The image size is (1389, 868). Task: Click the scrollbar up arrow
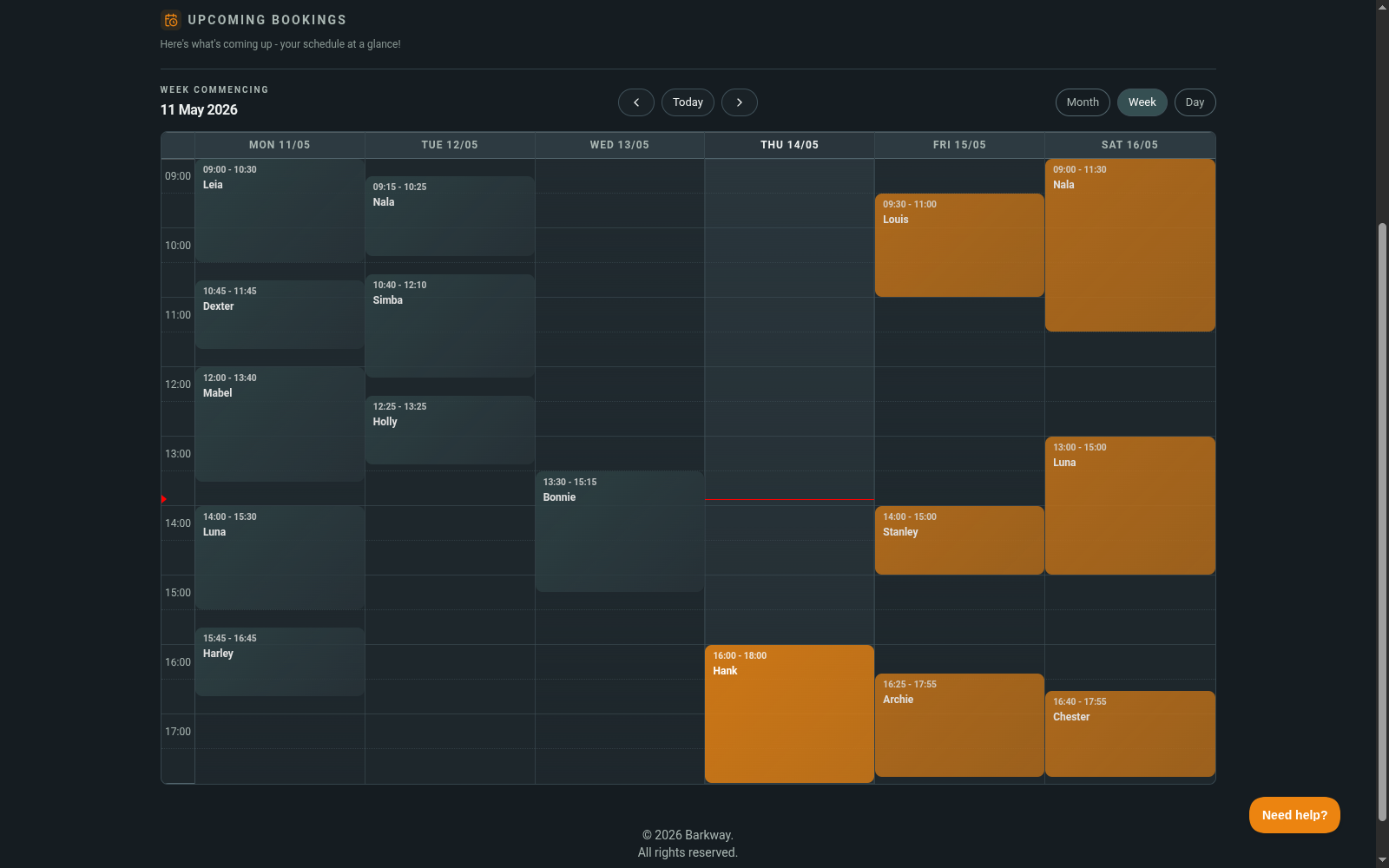(x=1382, y=7)
